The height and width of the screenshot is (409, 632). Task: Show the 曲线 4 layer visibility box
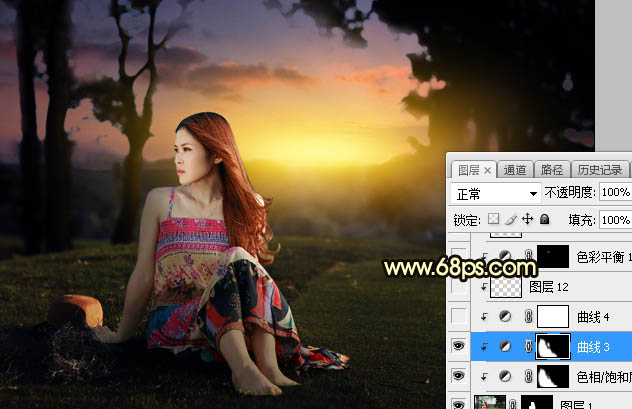coord(458,316)
